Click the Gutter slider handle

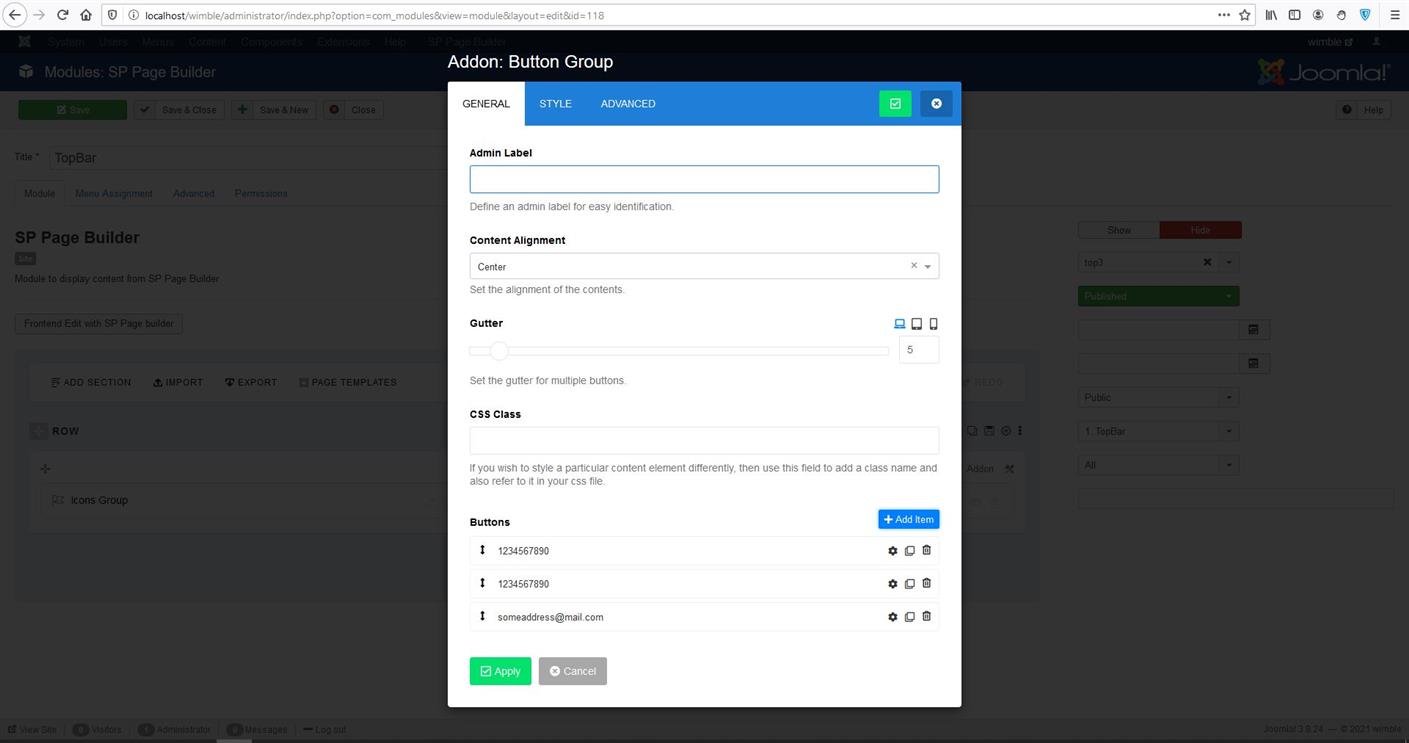(x=499, y=351)
